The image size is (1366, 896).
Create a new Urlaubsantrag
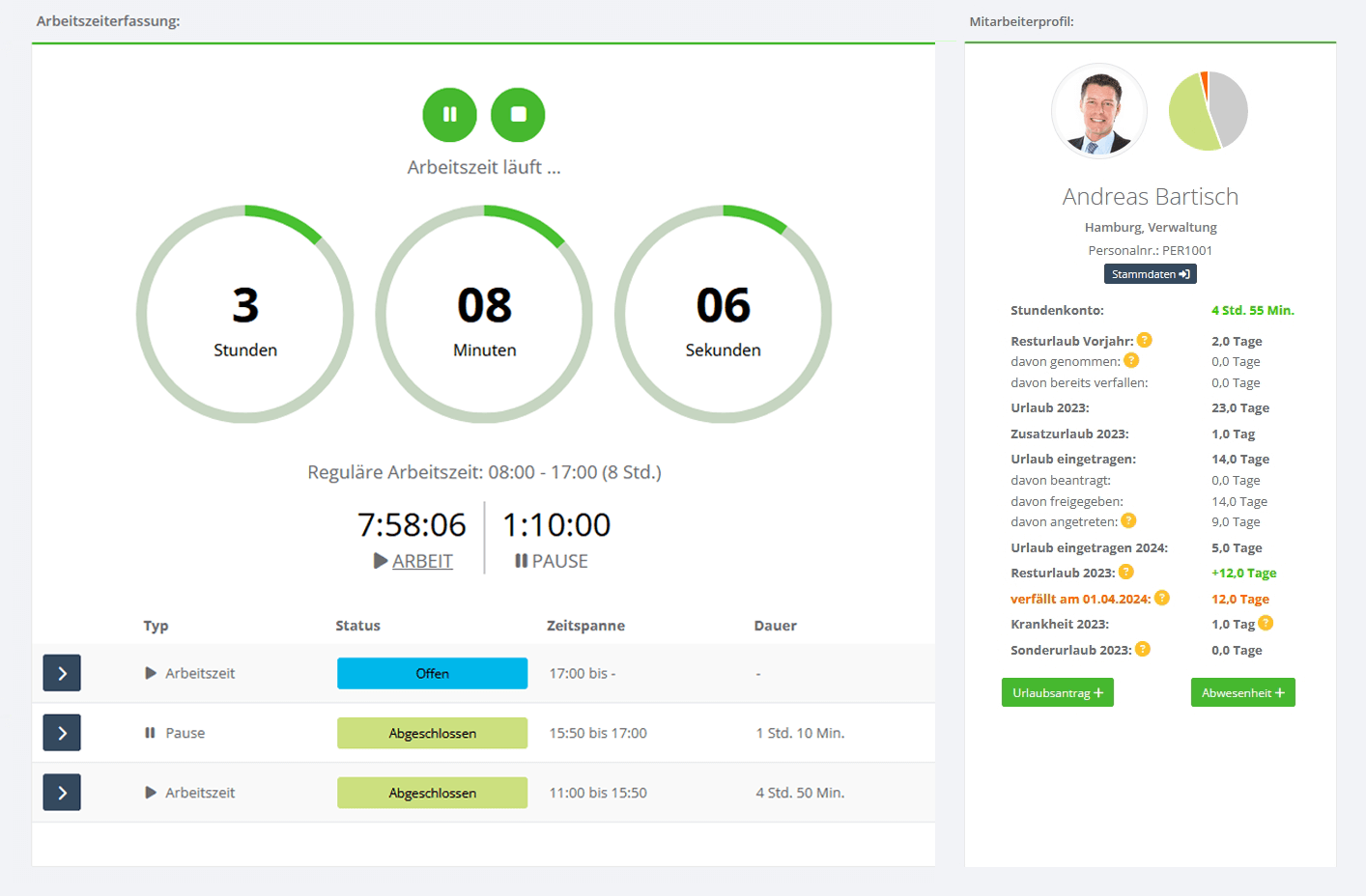(1058, 692)
